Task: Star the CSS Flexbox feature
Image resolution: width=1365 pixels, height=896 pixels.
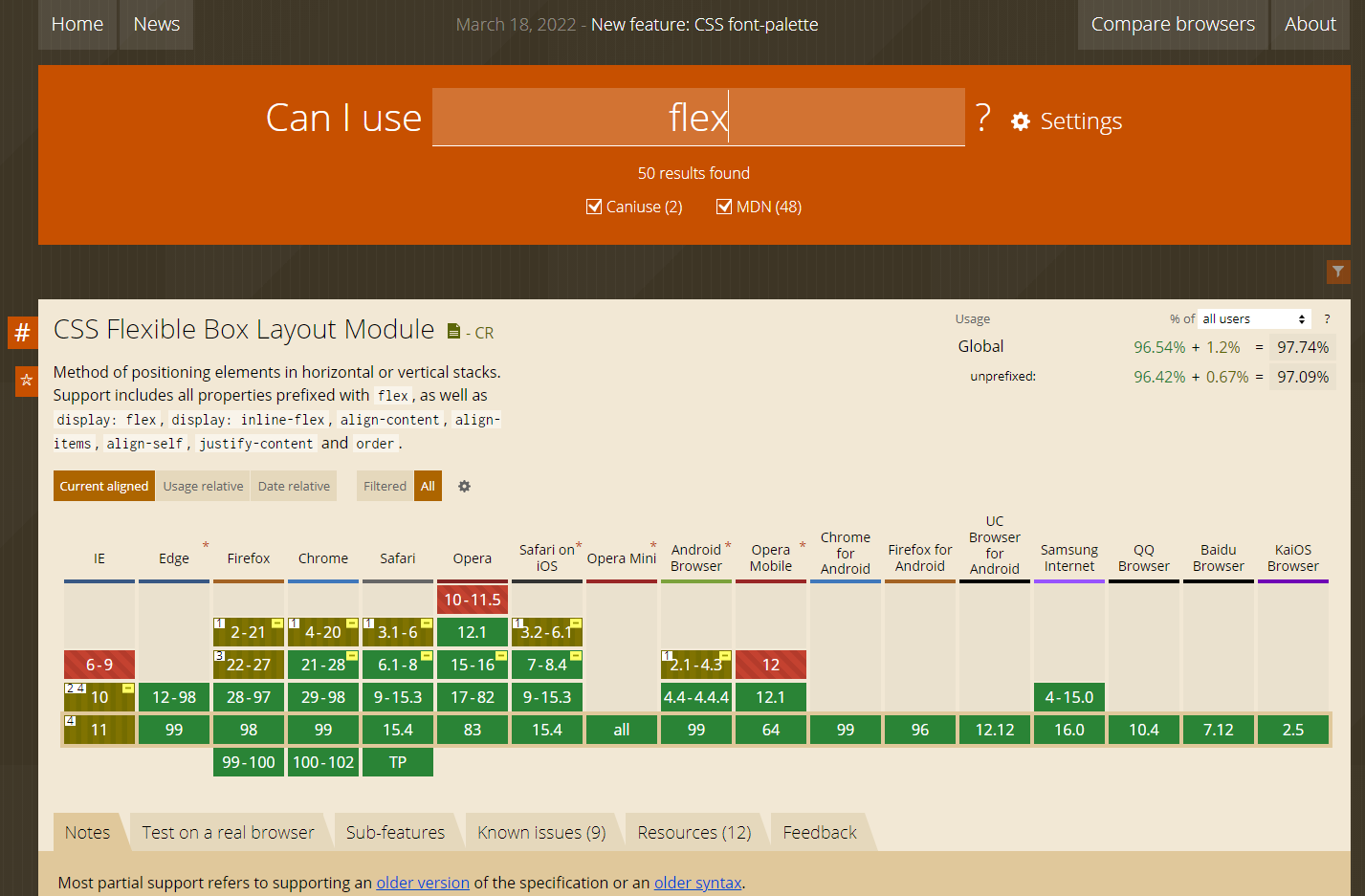Action: click(x=27, y=381)
